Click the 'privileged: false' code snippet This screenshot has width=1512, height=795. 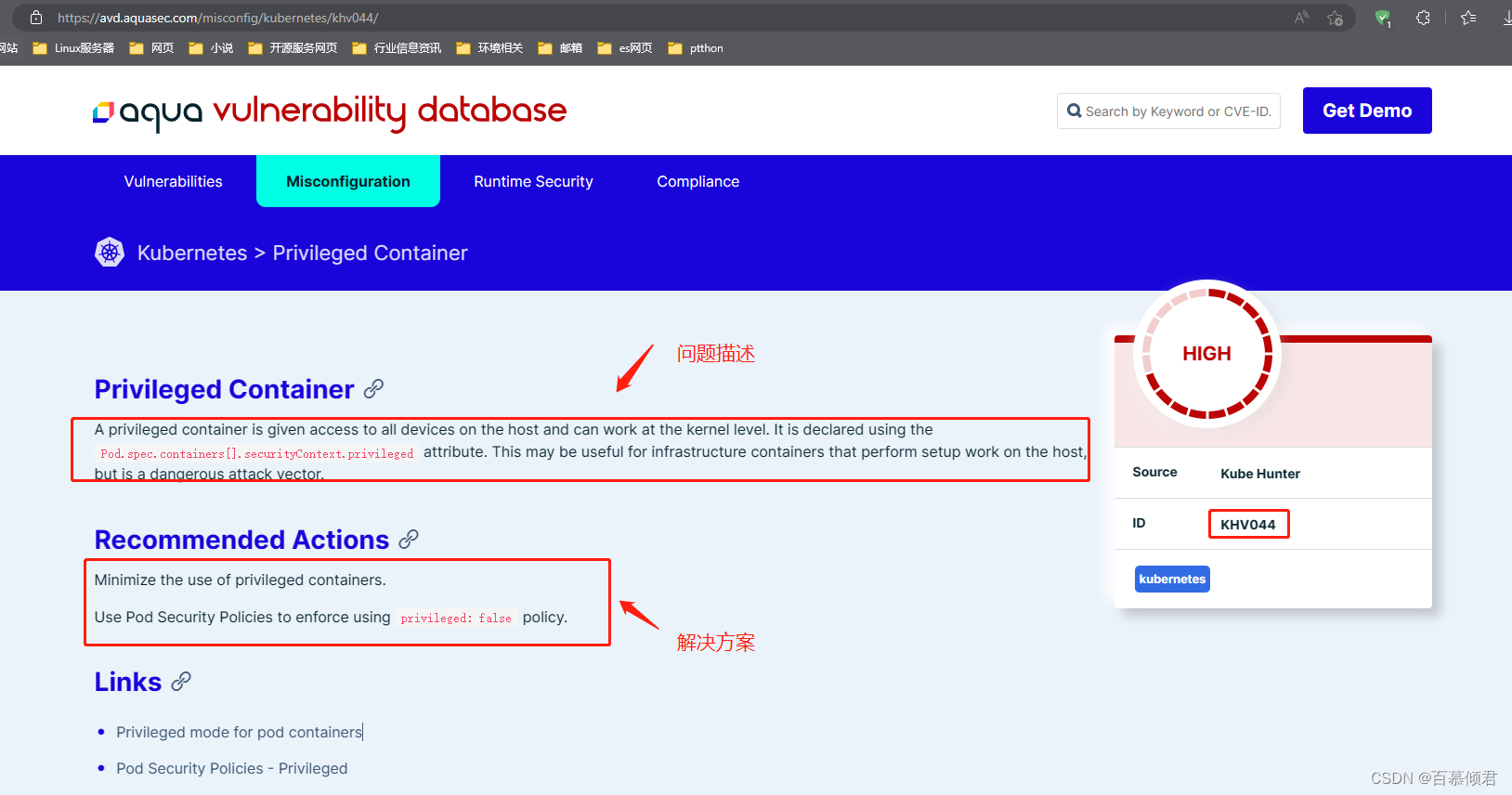[x=456, y=618]
